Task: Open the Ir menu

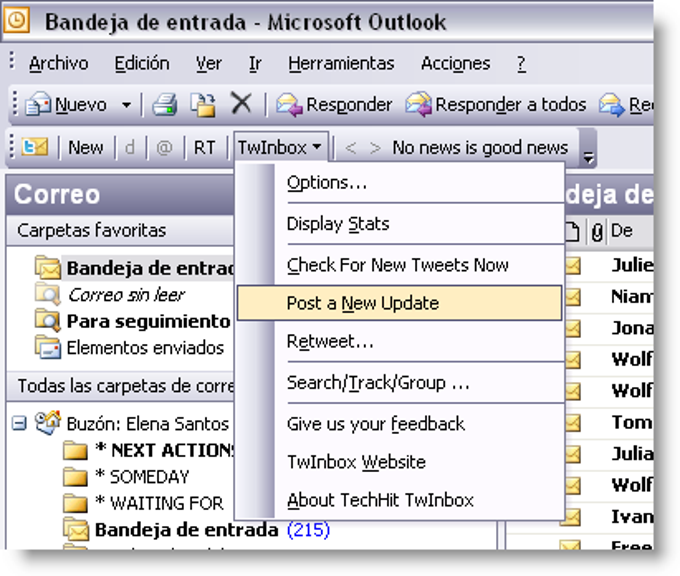Action: tap(255, 64)
